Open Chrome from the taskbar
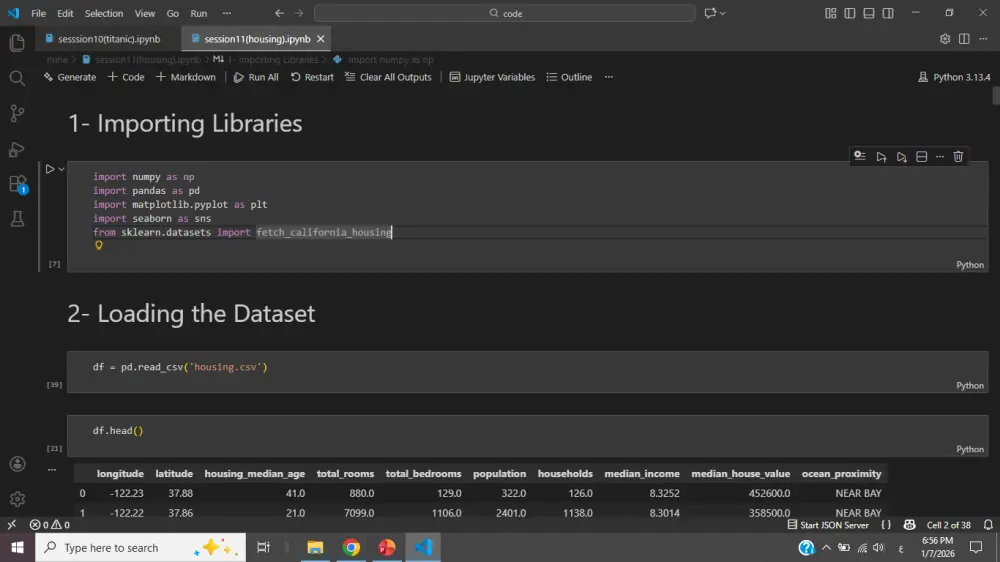This screenshot has width=1000, height=562. (351, 547)
